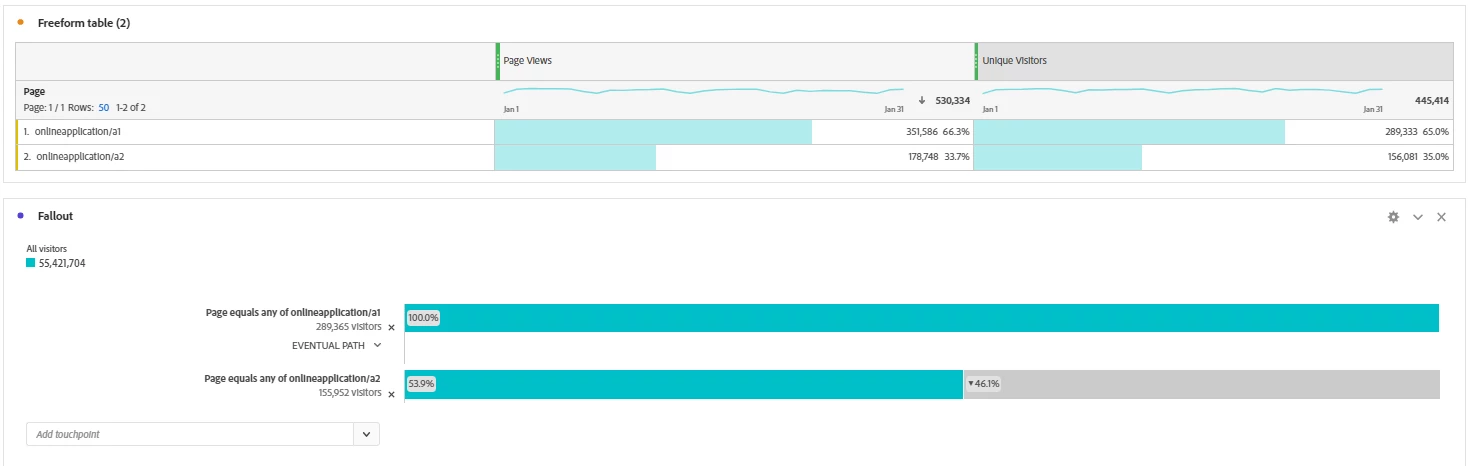Click the onlineapplication/a2 touchpoint label

pyautogui.click(x=292, y=378)
